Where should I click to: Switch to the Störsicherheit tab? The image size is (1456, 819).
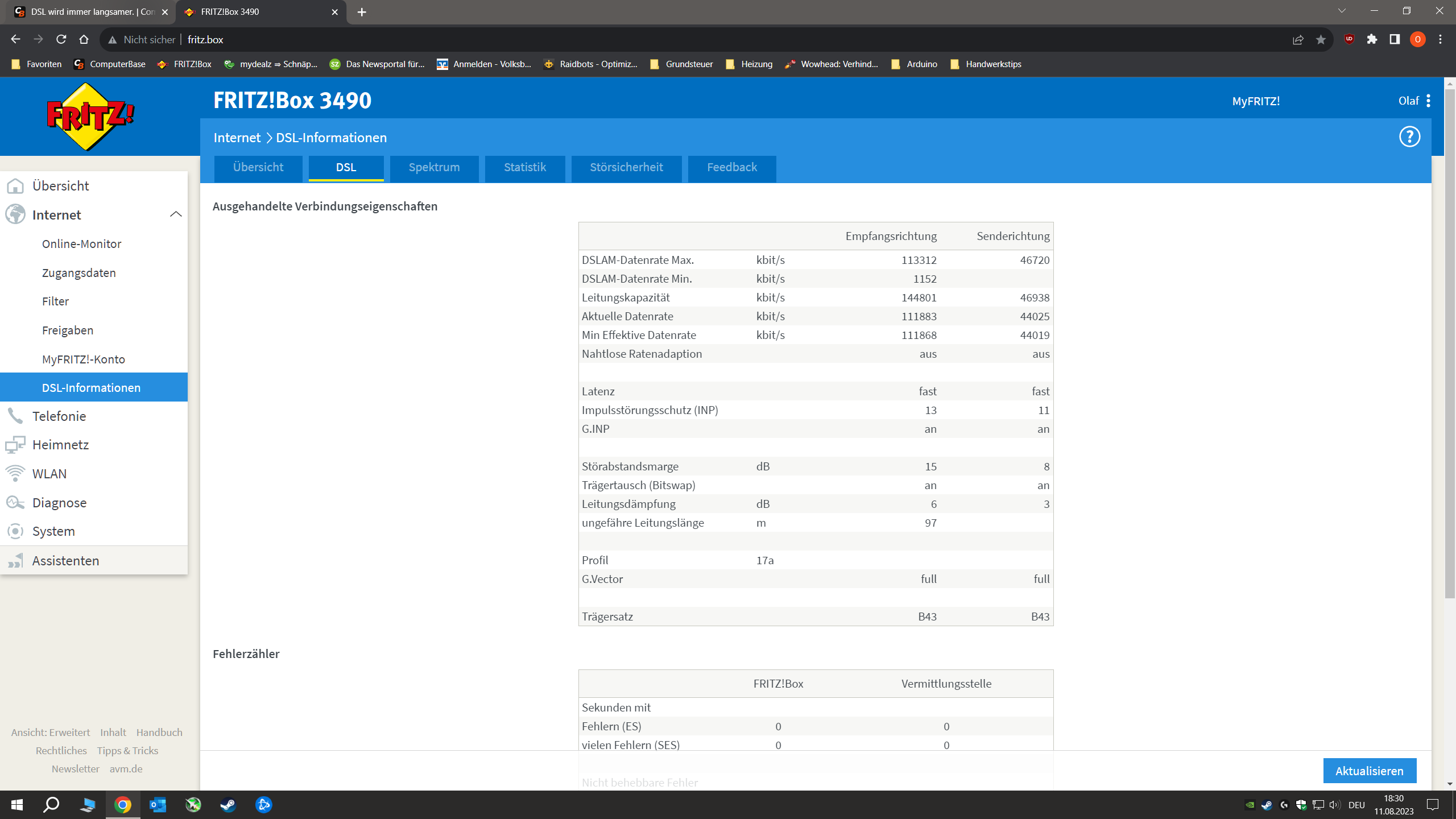tap(626, 168)
